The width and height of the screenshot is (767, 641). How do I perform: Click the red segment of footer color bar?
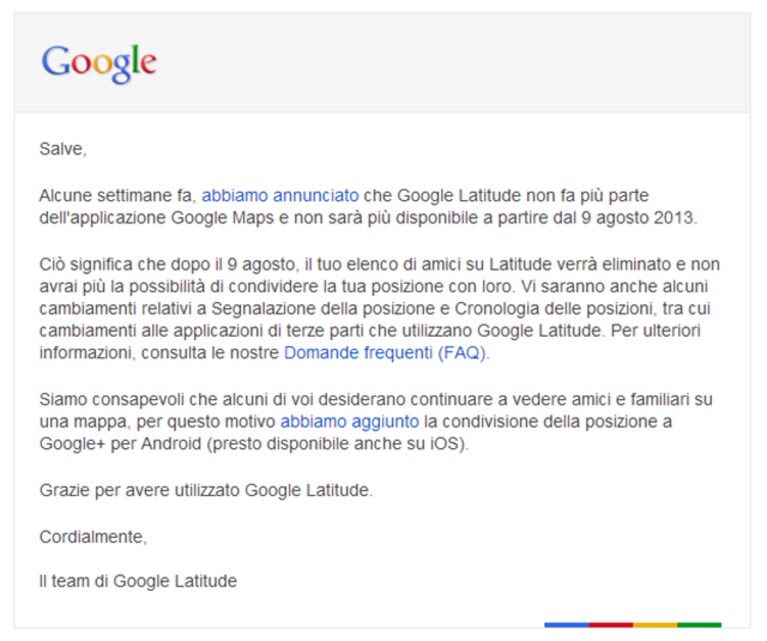click(611, 625)
